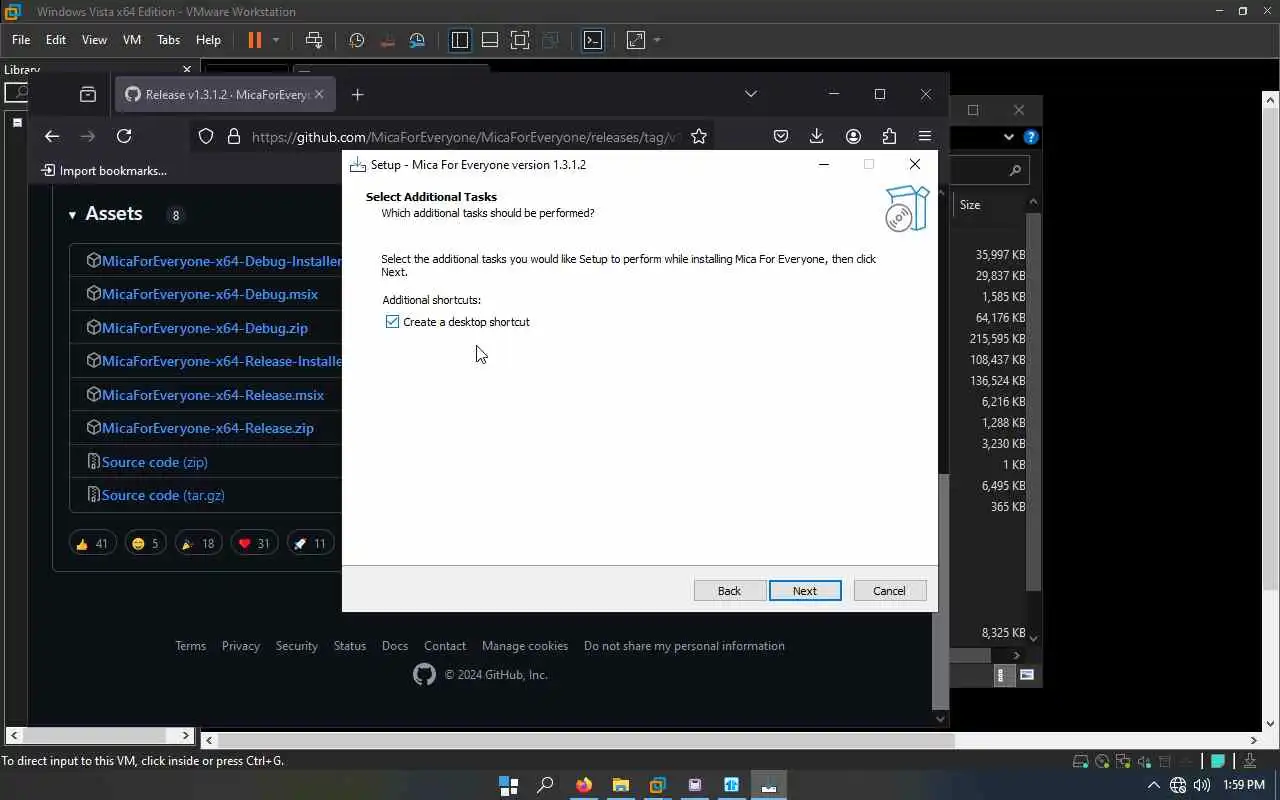Open File Explorer from the taskbar
This screenshot has width=1280, height=800.
620,785
